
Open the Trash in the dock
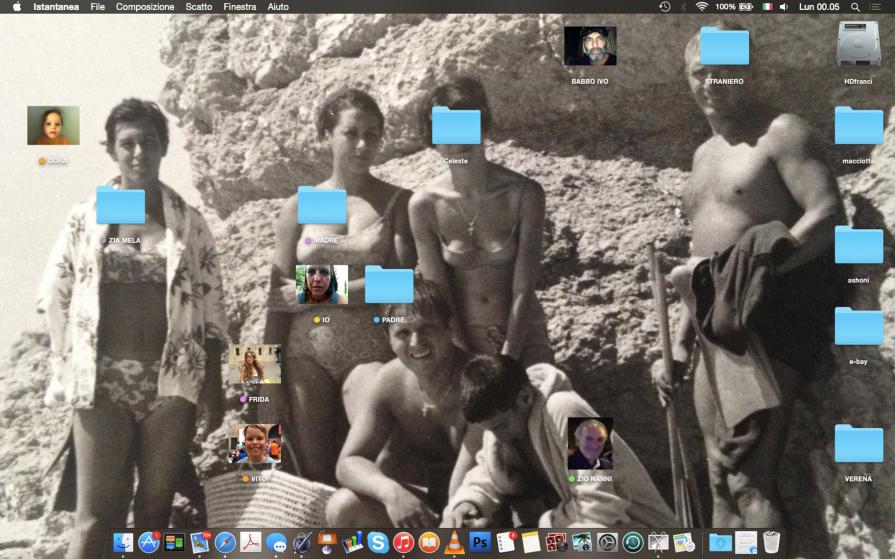771,542
